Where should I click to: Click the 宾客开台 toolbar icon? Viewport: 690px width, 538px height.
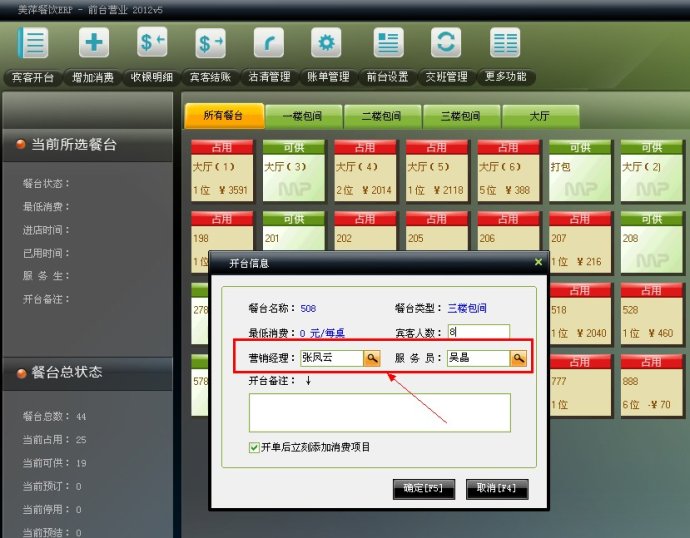(x=33, y=44)
